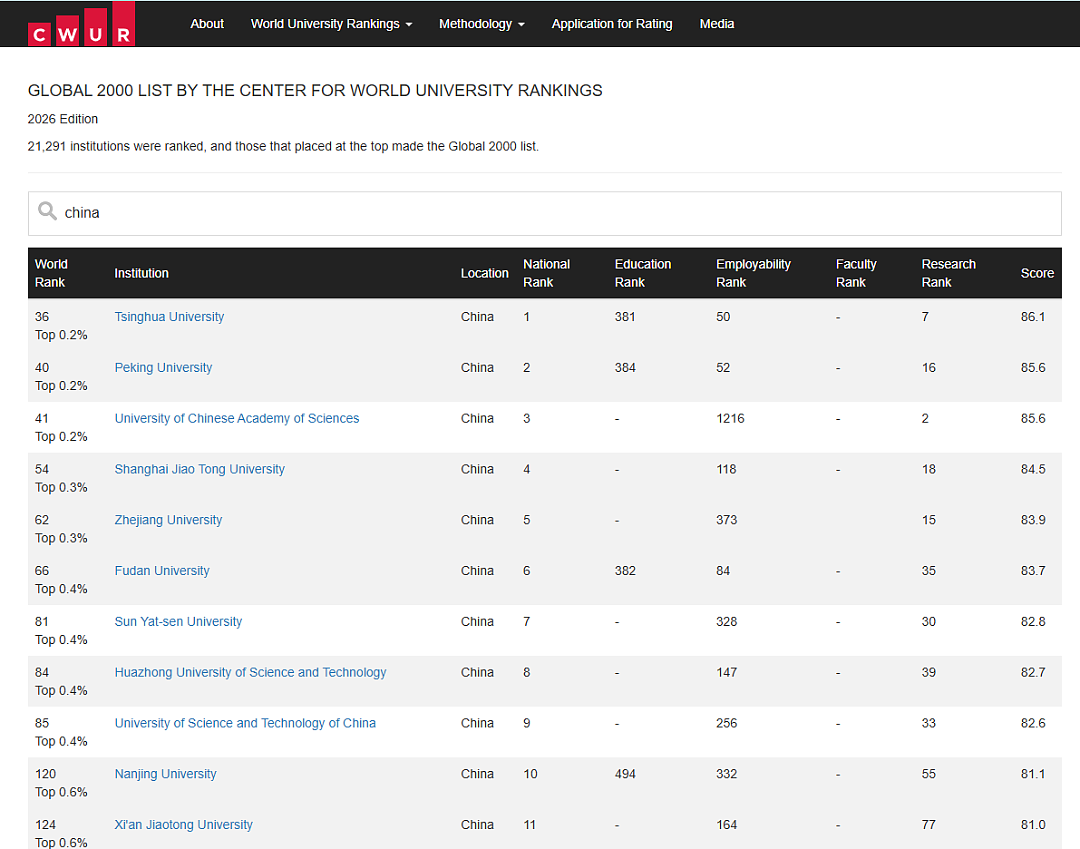Select Zhejiang's employability rank 373

727,520
